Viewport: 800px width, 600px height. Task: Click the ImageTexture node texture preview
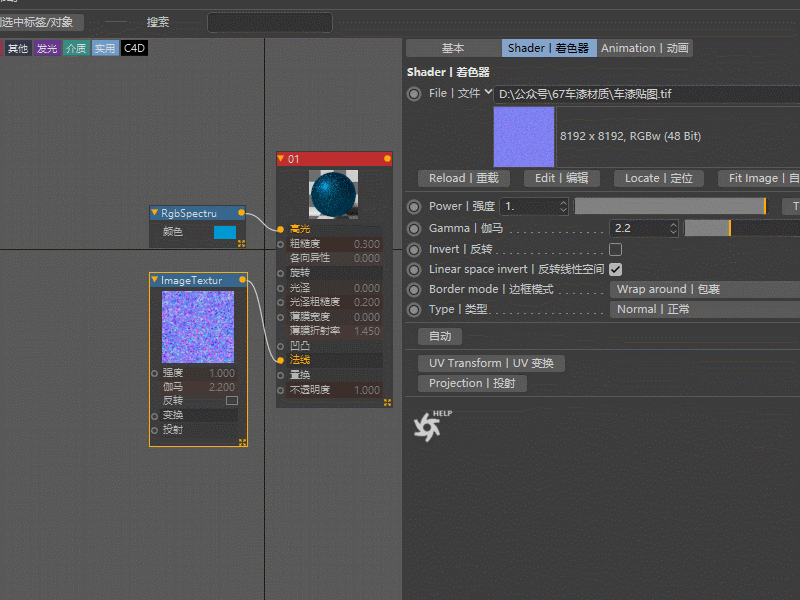(198, 327)
